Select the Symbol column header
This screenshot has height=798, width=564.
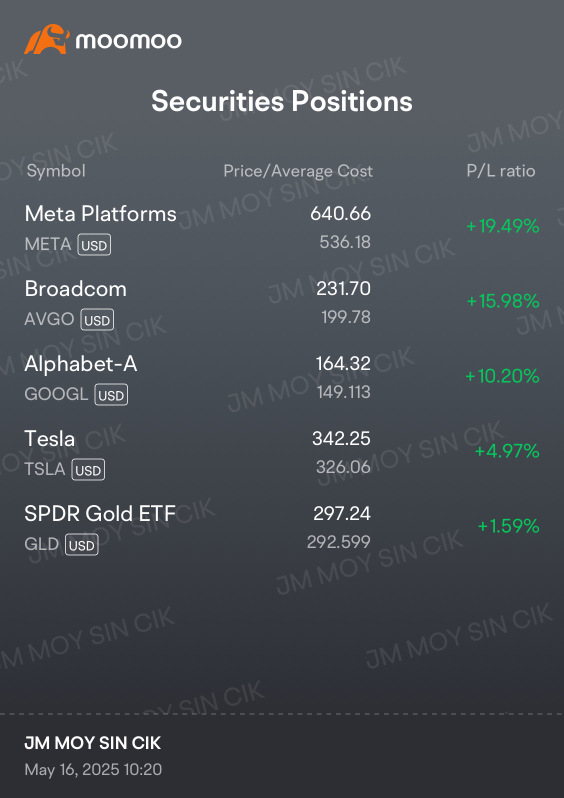tap(56, 171)
